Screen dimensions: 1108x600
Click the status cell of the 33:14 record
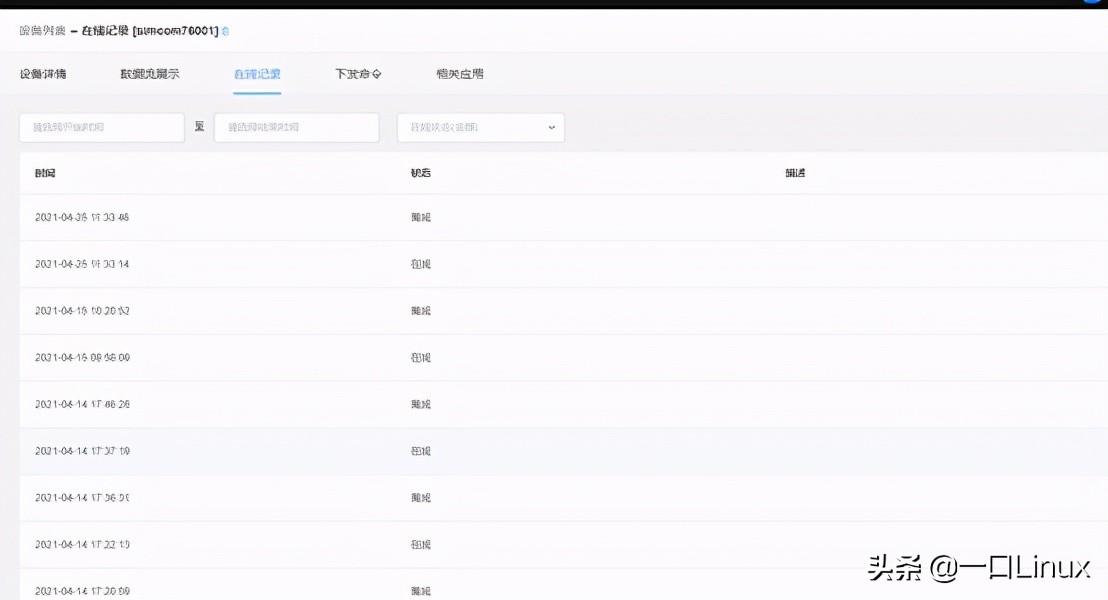[420, 264]
